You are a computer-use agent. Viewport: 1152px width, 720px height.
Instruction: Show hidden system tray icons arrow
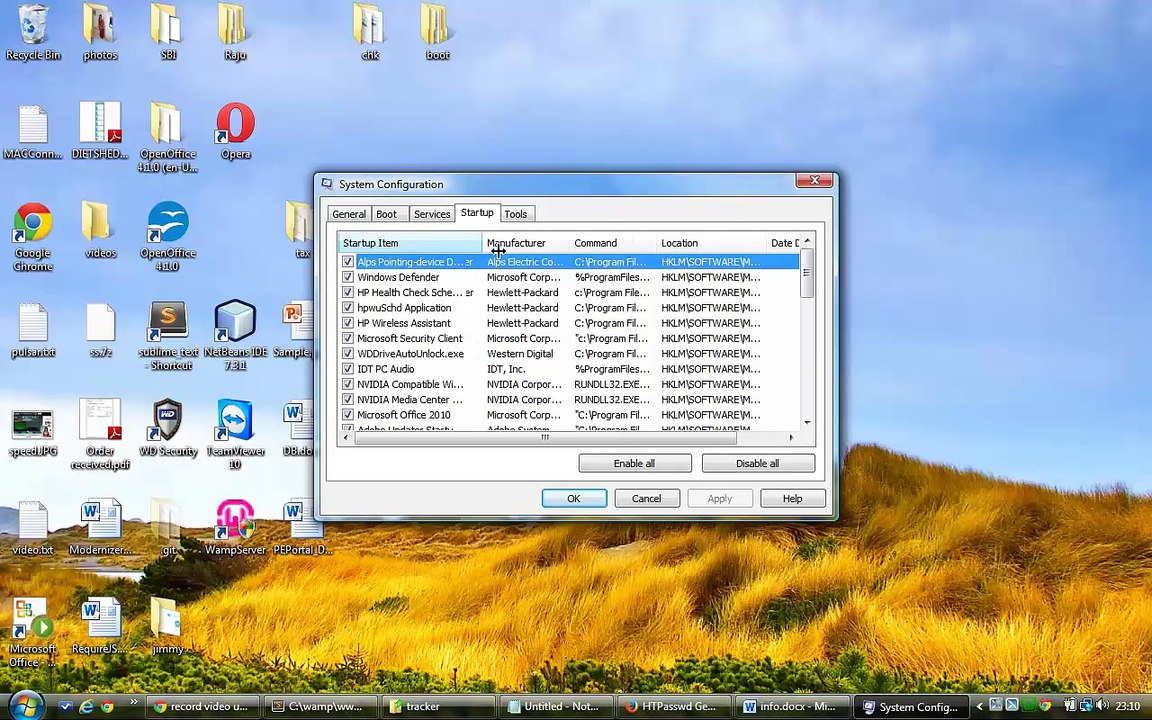979,707
